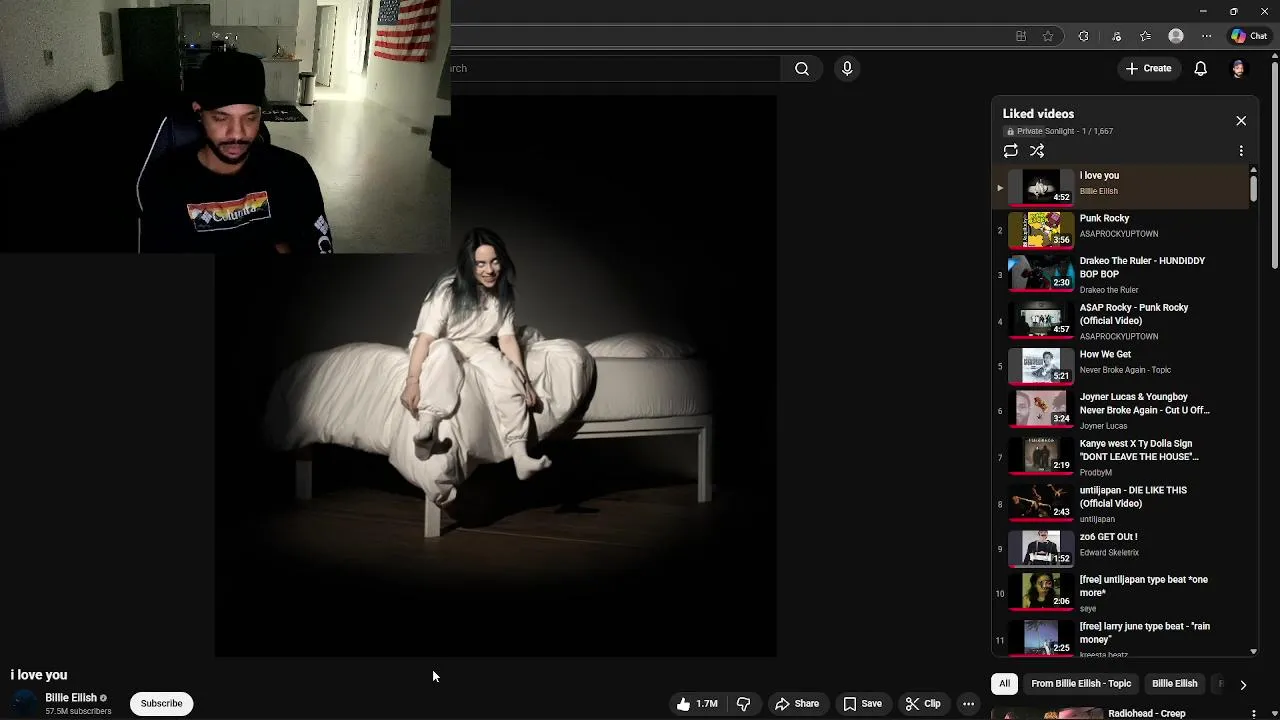
Task: Select 'From Billie Eilish - Topic' chip
Action: [1081, 684]
